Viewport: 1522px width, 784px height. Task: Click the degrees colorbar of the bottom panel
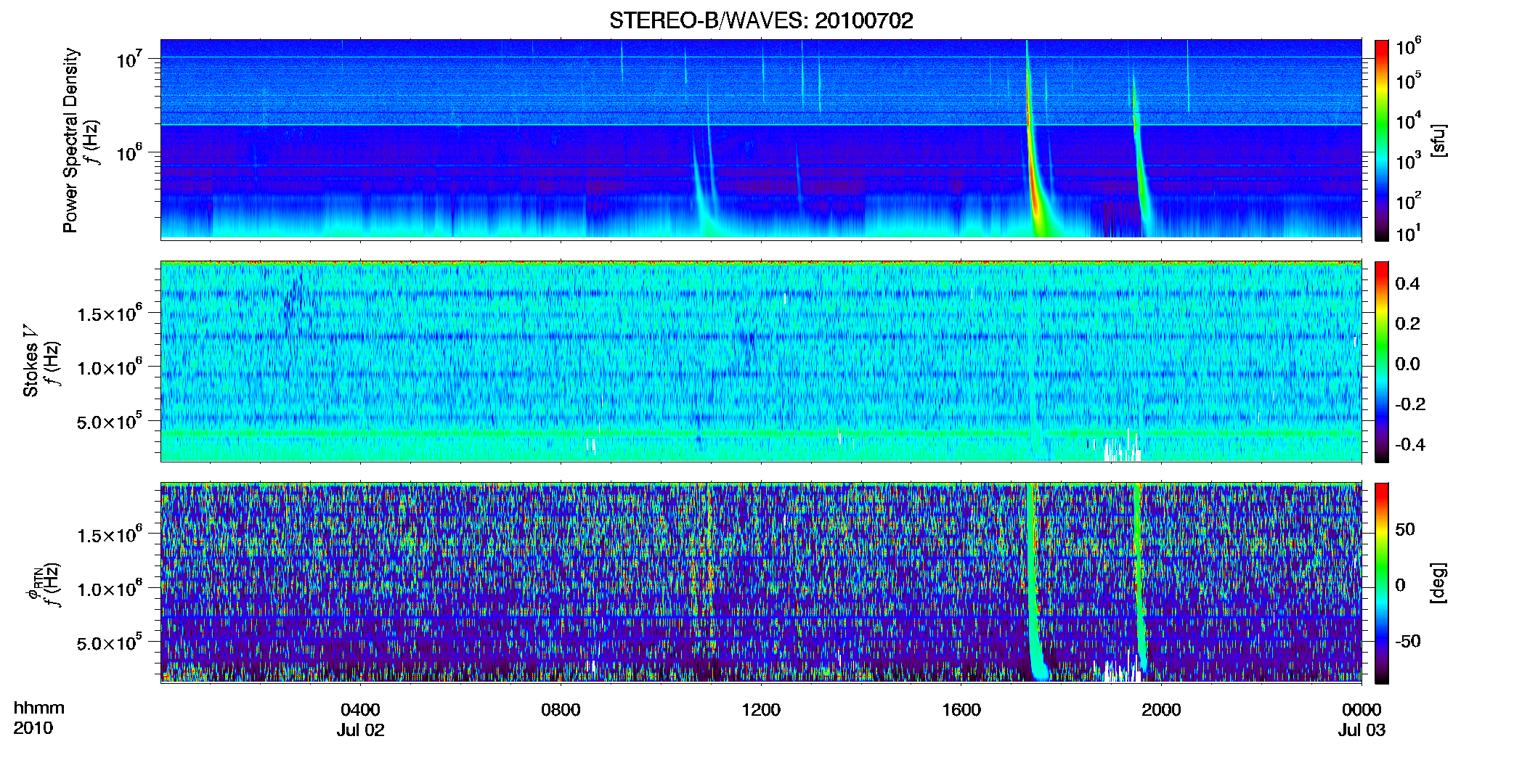pyautogui.click(x=1382, y=583)
